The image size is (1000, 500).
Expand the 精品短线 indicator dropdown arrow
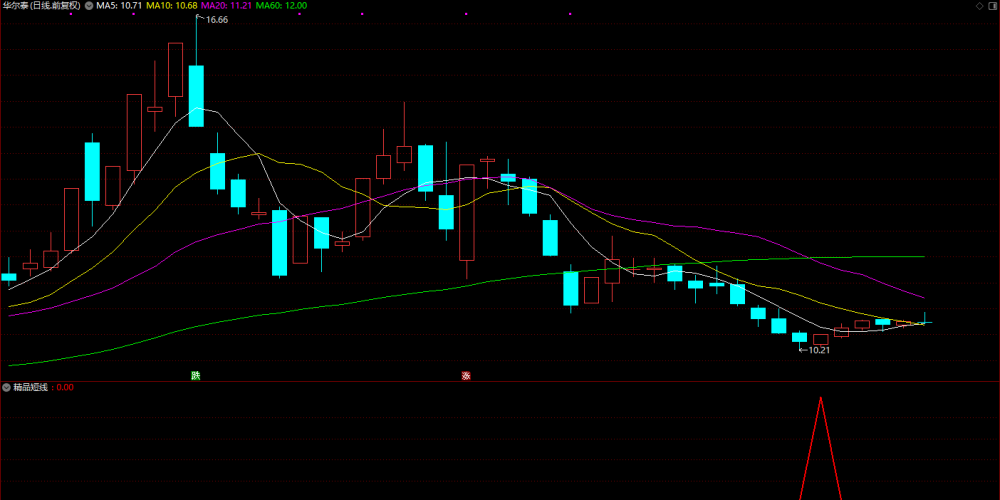6,387
